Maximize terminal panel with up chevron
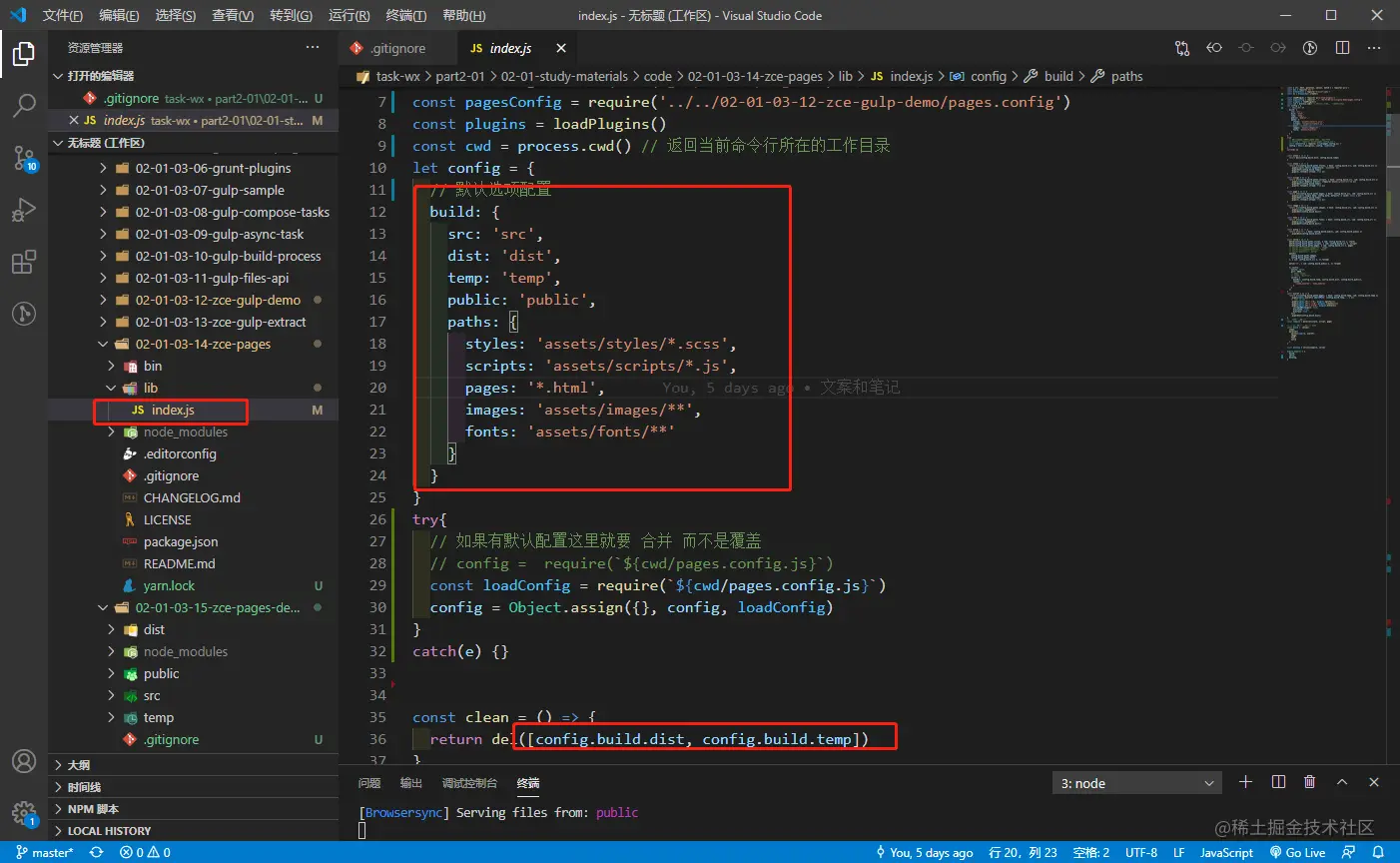The width and height of the screenshot is (1400, 863). [x=1342, y=782]
